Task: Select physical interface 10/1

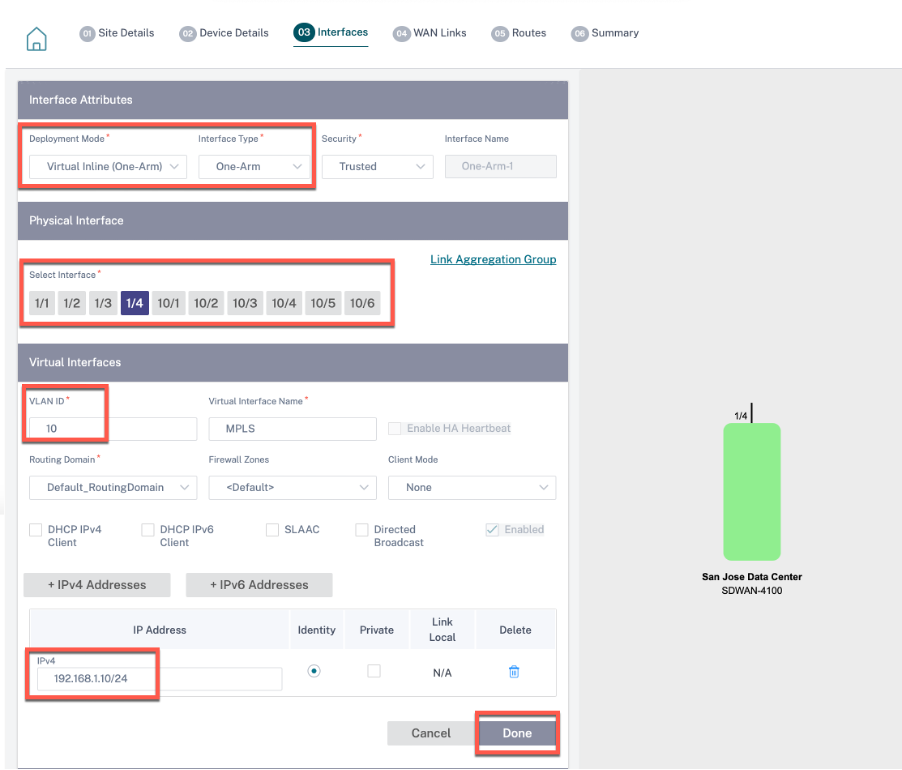Action: 169,303
